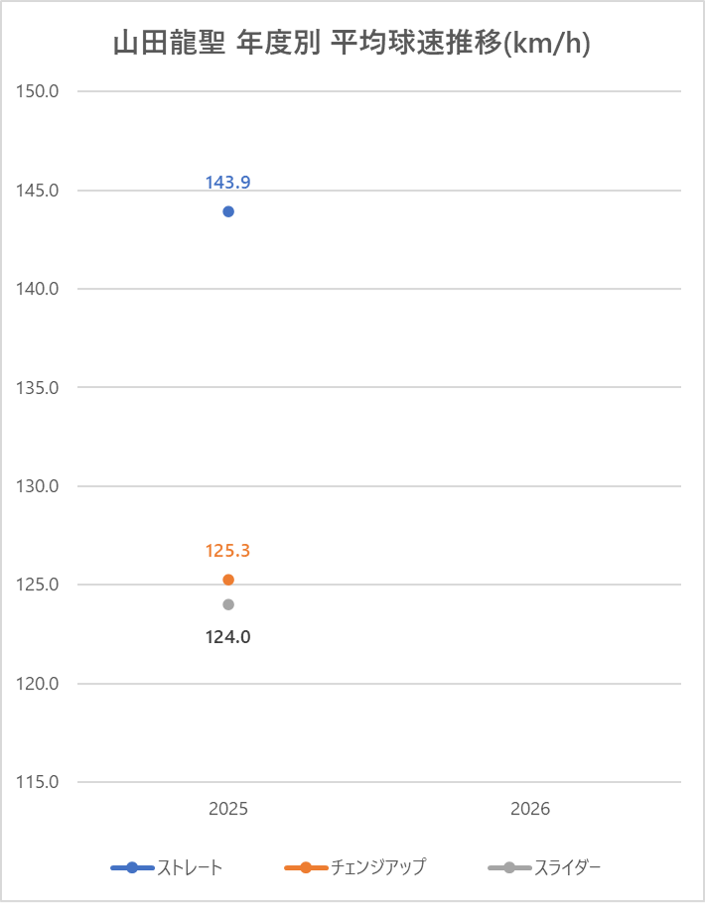Click the 143.9 data label
This screenshot has height=903, width=705.
[228, 182]
